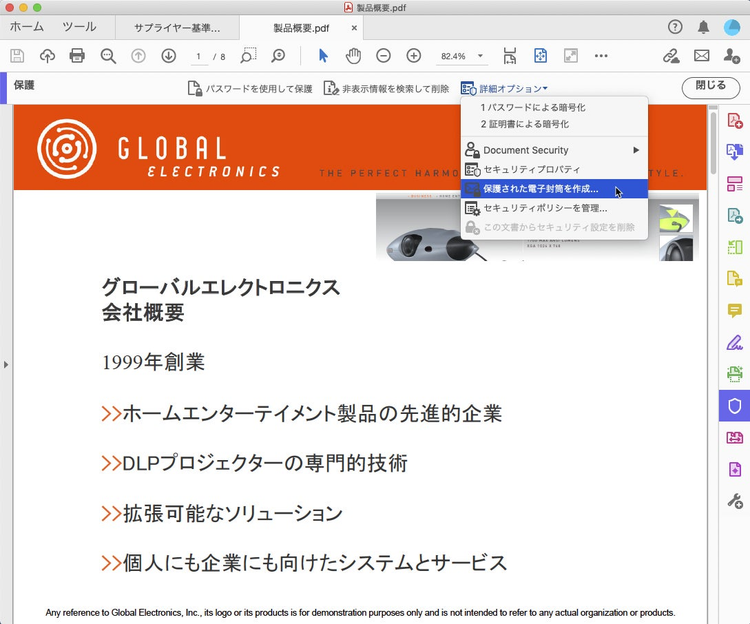Viewport: 750px width, 624px height.
Task: Click the full screen mode icon
Action: pos(570,56)
